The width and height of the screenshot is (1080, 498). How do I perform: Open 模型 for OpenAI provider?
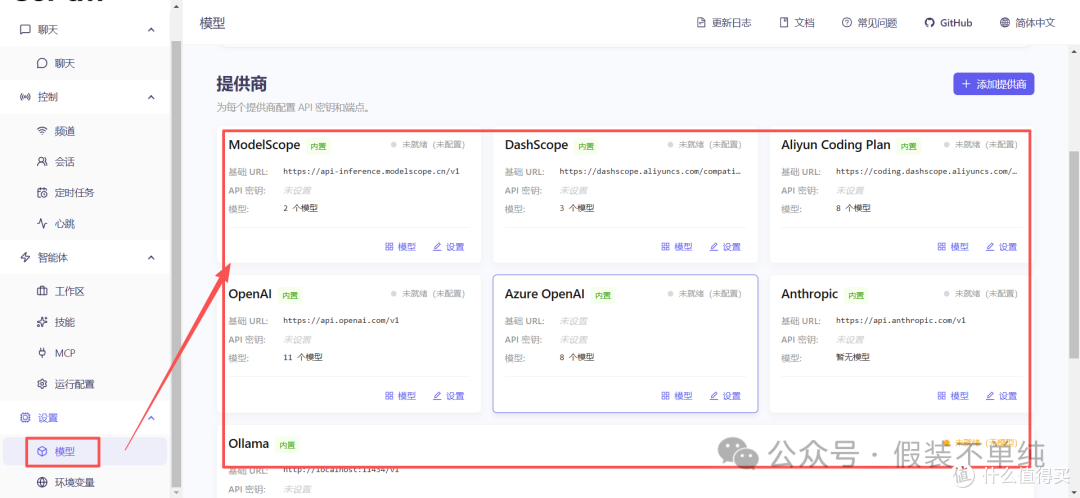pyautogui.click(x=400, y=395)
